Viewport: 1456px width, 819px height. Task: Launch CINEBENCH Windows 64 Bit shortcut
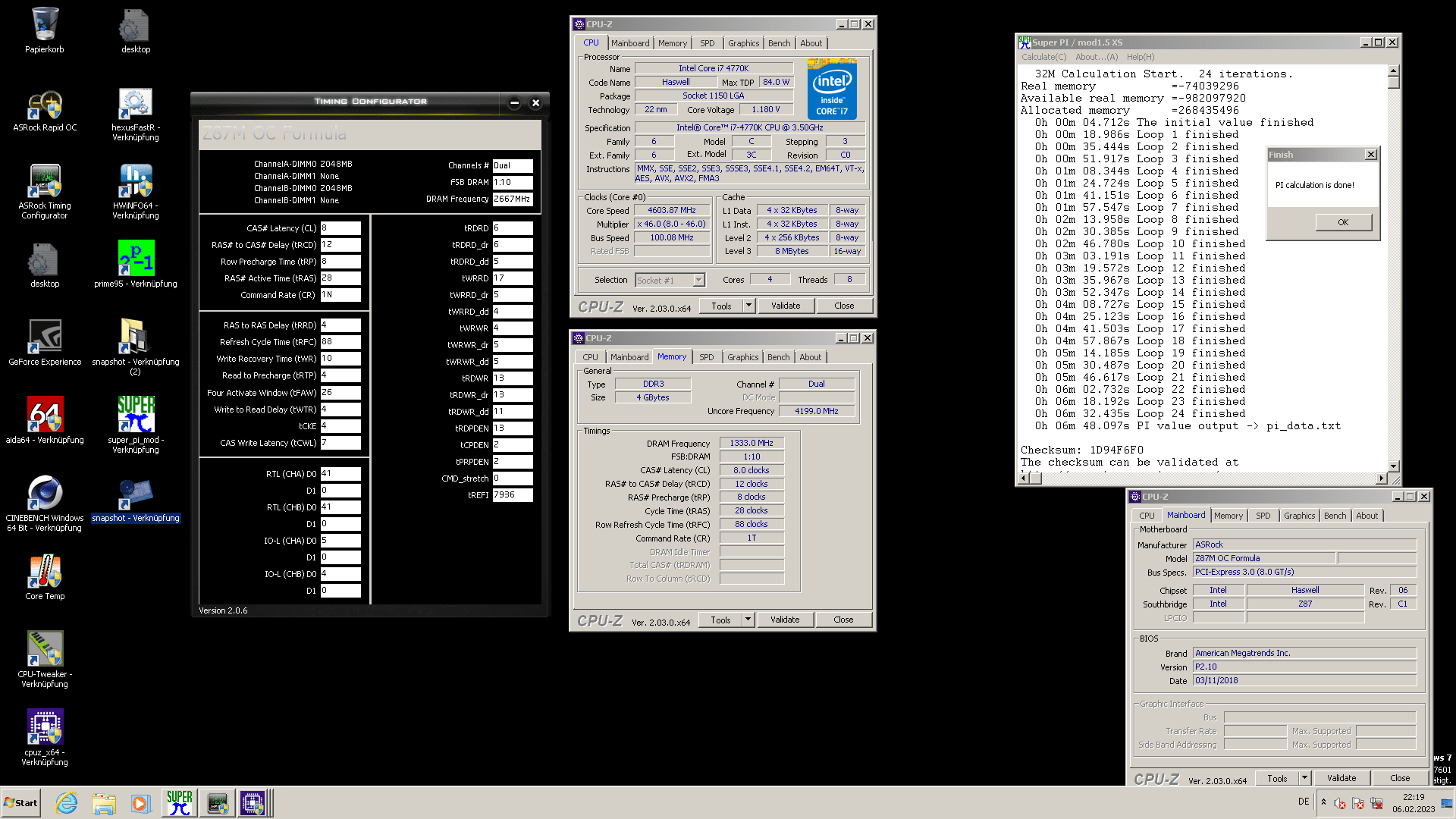tap(45, 503)
